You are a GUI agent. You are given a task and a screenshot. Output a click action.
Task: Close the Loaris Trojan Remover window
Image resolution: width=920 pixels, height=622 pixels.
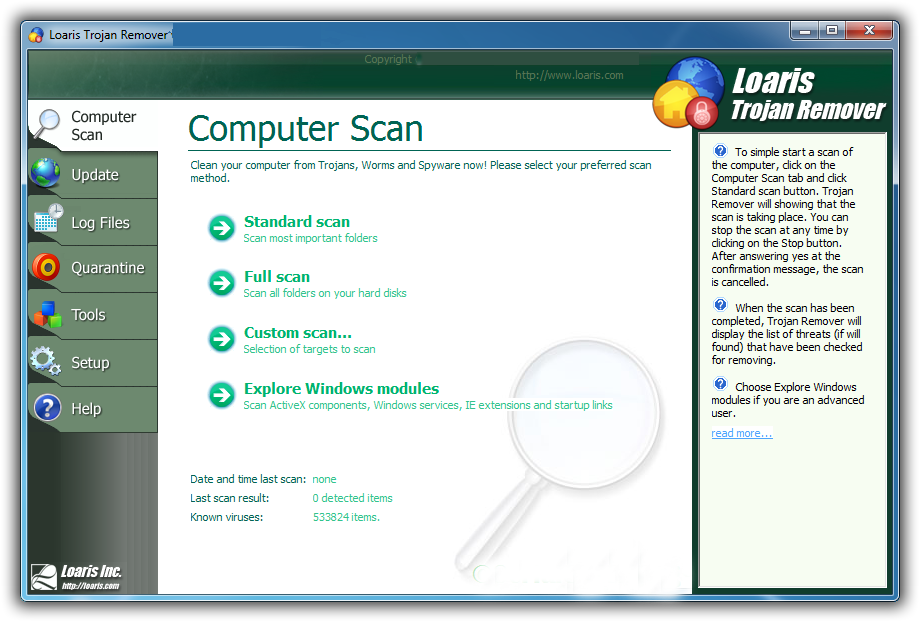(869, 31)
